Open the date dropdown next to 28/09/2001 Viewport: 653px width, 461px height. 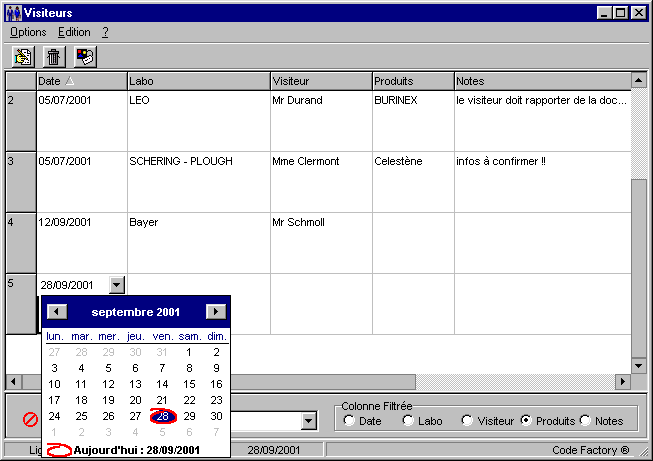point(117,285)
